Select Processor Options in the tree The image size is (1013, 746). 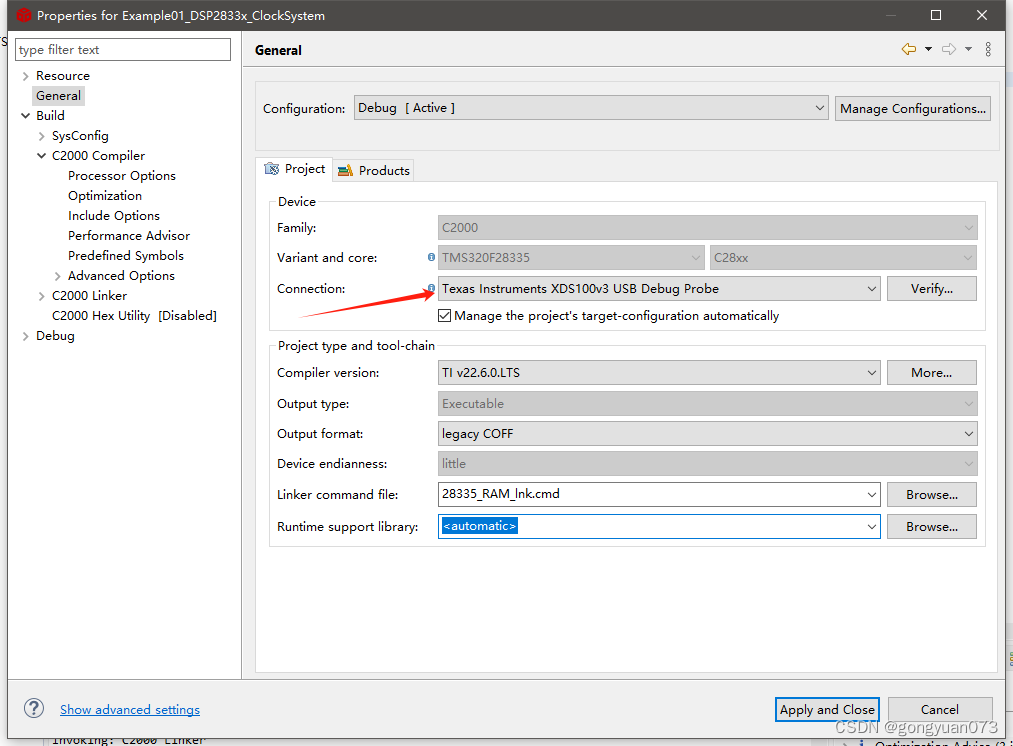click(121, 176)
